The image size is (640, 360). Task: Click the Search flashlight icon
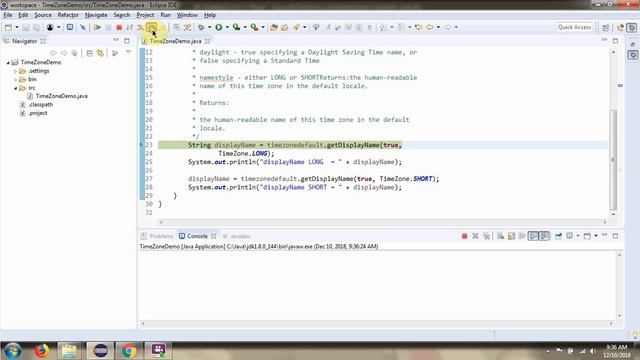point(296,27)
